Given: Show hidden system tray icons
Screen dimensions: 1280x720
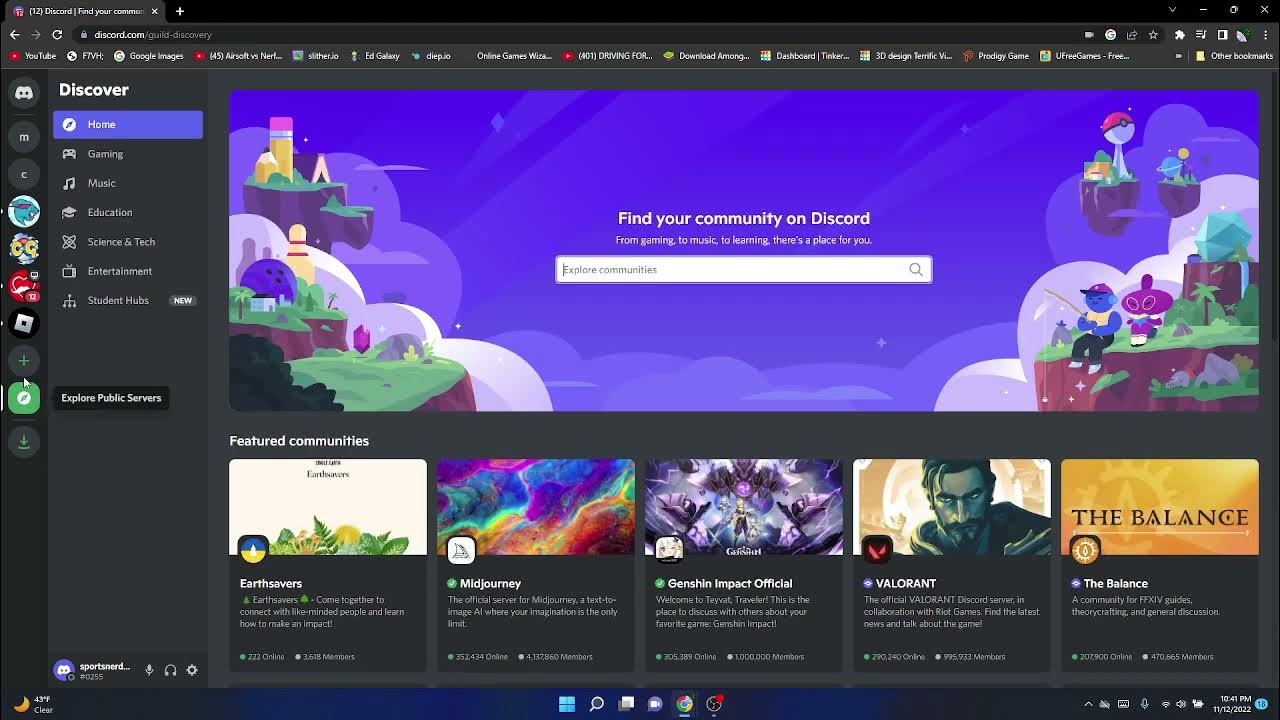Looking at the screenshot, I should click(1088, 704).
